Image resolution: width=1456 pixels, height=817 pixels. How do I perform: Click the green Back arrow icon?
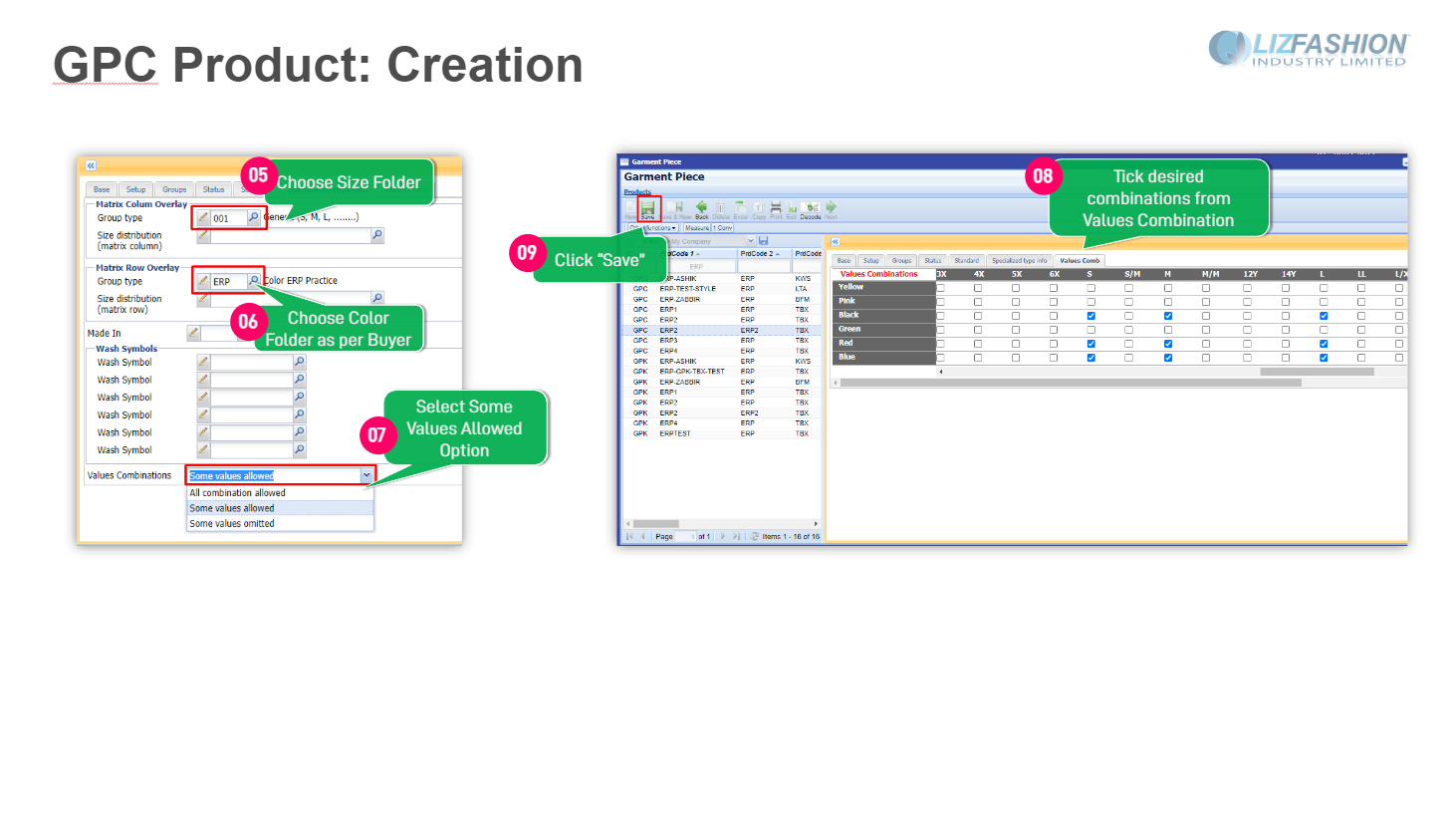[x=701, y=208]
